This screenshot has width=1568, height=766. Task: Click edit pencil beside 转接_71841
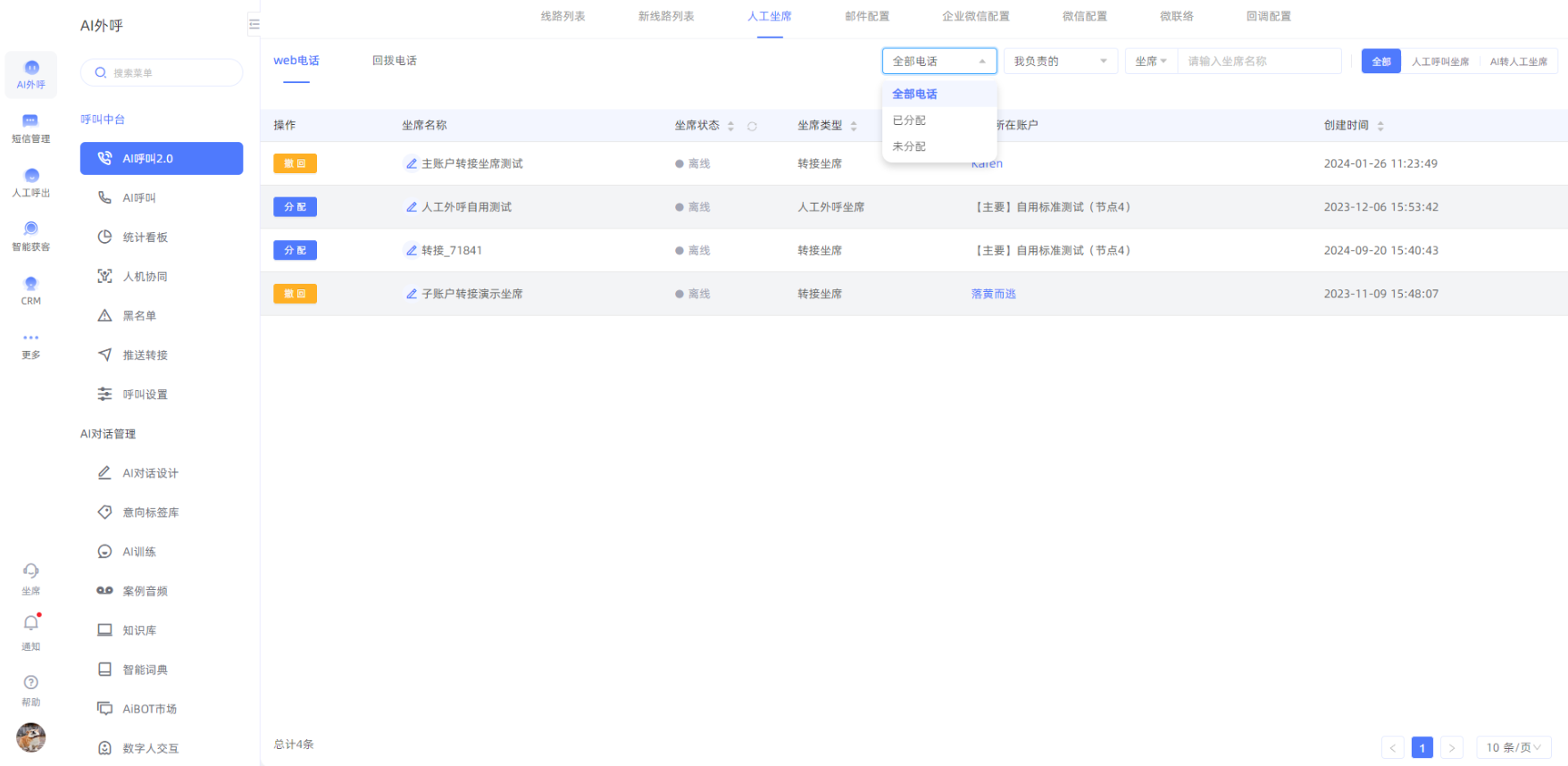point(411,251)
